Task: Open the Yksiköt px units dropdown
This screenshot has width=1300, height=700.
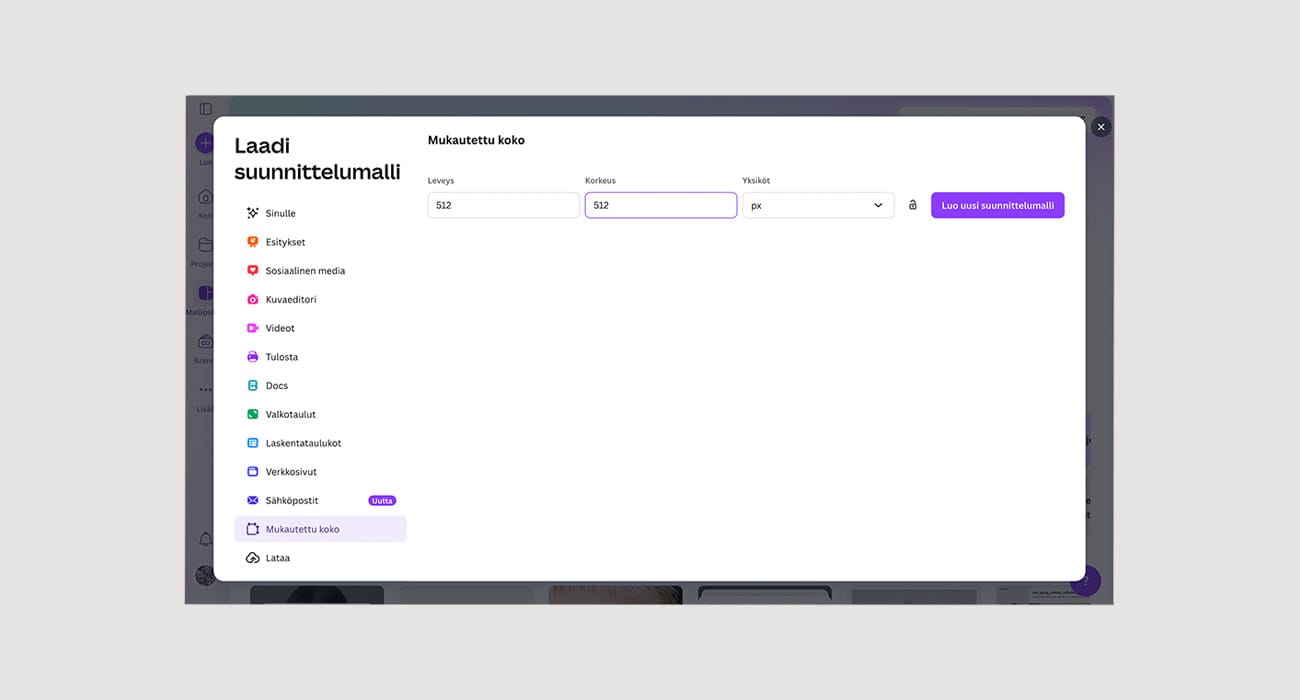Action: click(x=817, y=205)
